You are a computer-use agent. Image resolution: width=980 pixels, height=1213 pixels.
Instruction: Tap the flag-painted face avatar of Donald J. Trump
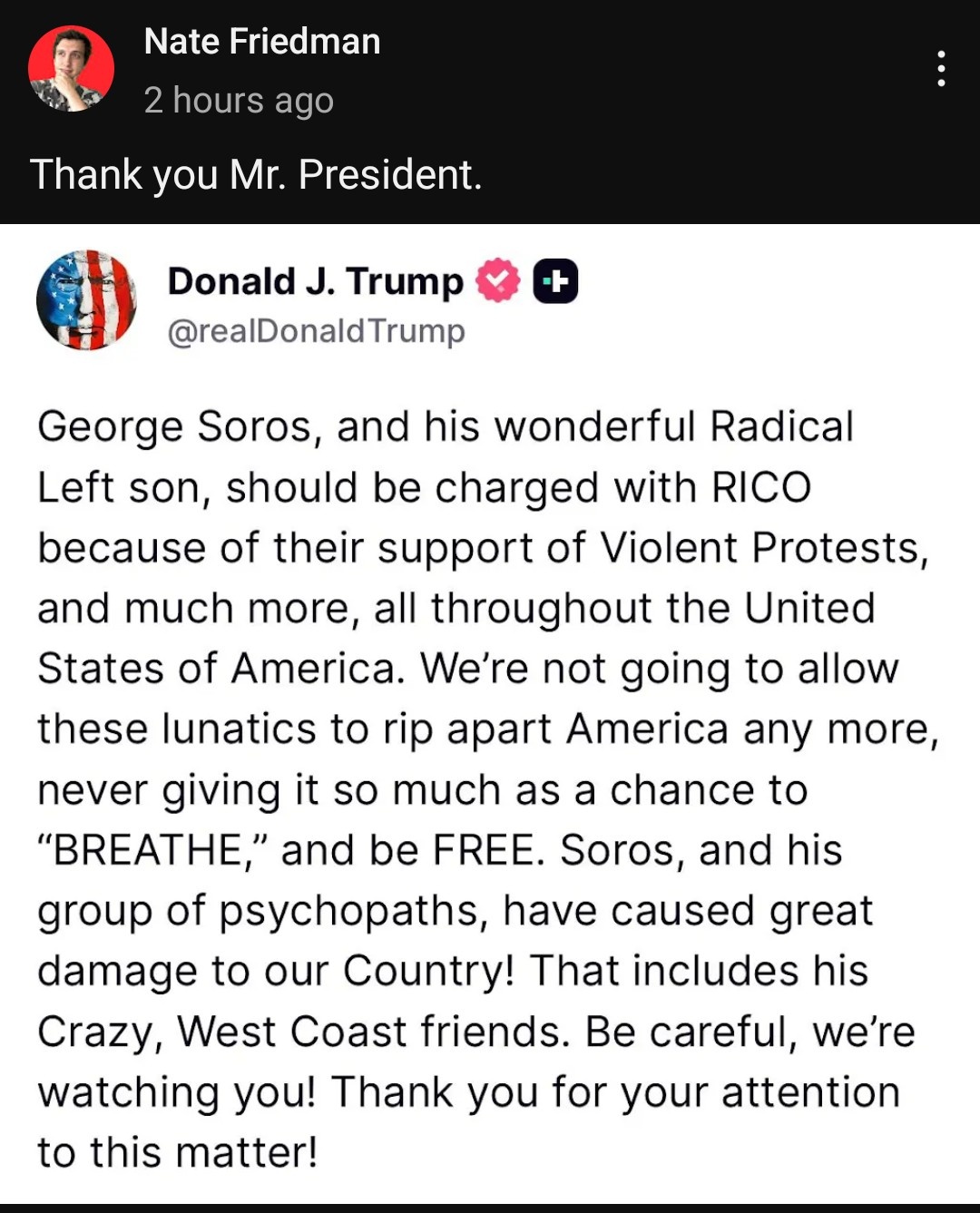(x=86, y=300)
